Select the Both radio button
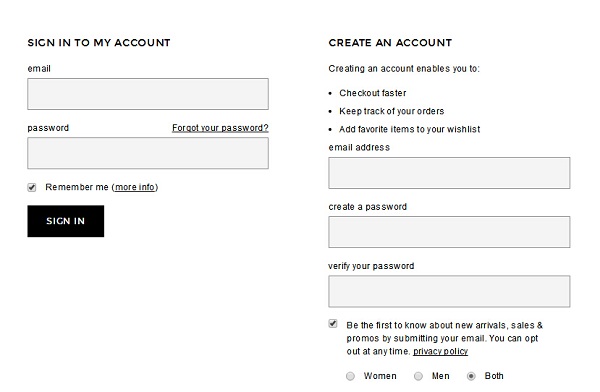The image size is (600, 392). 471,376
